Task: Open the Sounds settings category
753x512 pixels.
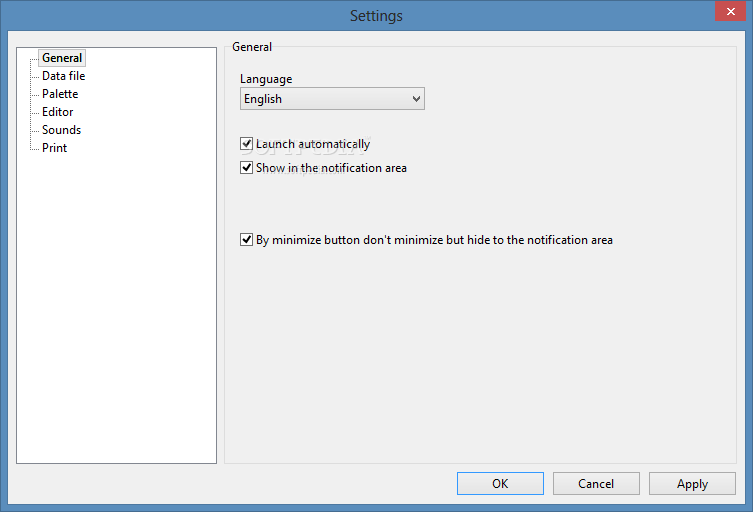Action: pyautogui.click(x=61, y=130)
